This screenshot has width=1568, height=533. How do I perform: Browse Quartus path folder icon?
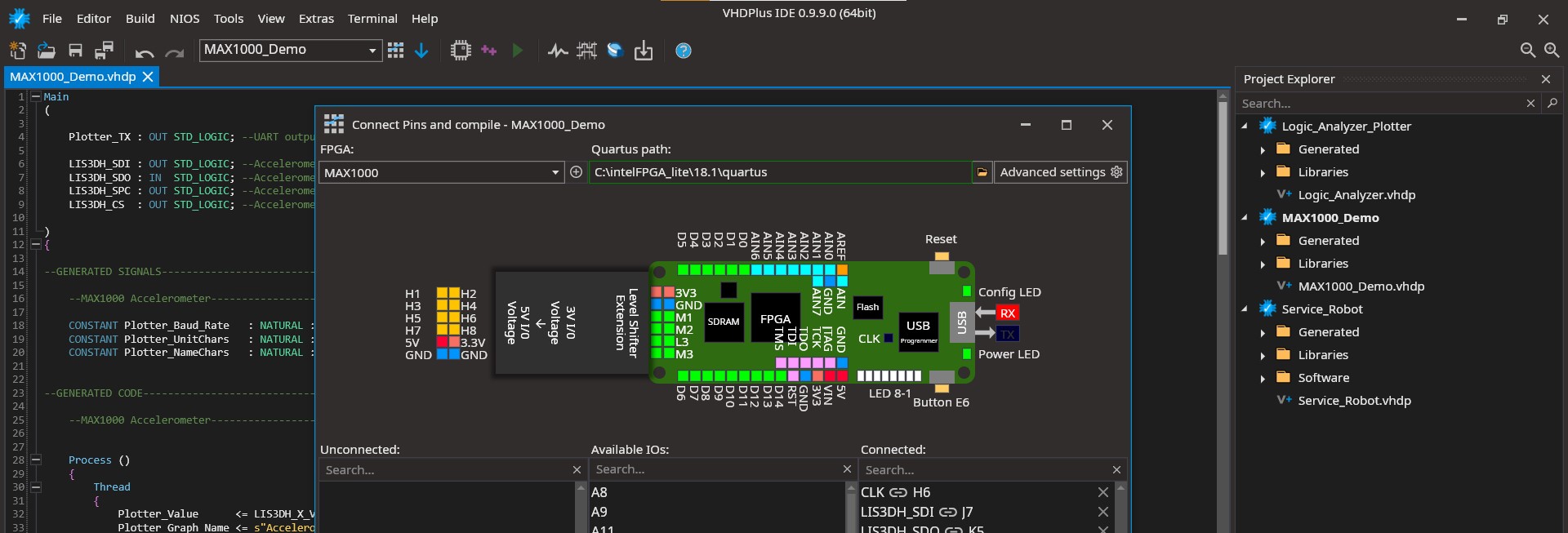pyautogui.click(x=982, y=172)
